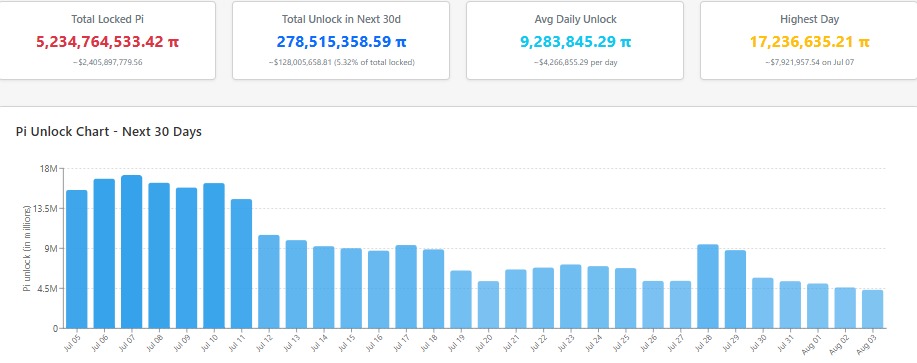Click the Jul 24 bar
Viewport: 917px width, 363px height.
click(x=599, y=297)
